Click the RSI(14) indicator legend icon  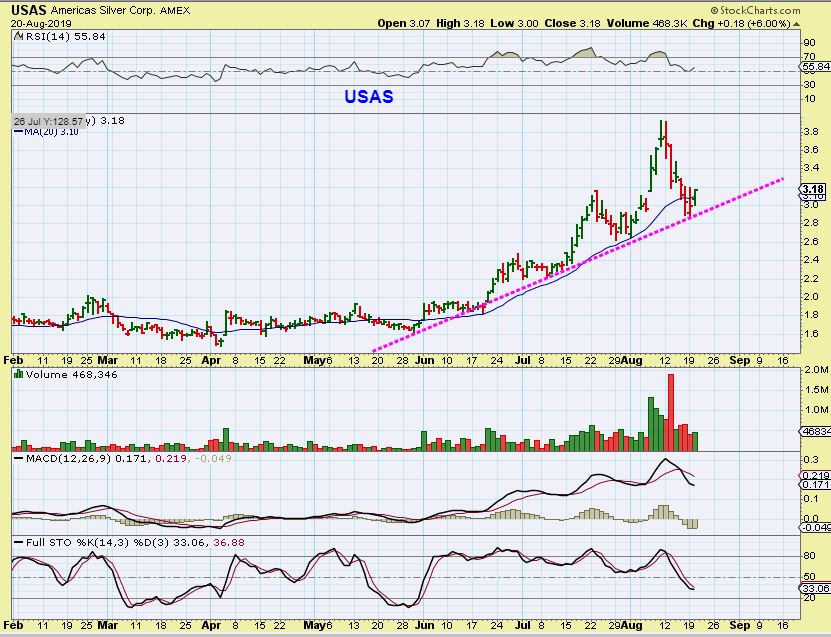[18, 36]
